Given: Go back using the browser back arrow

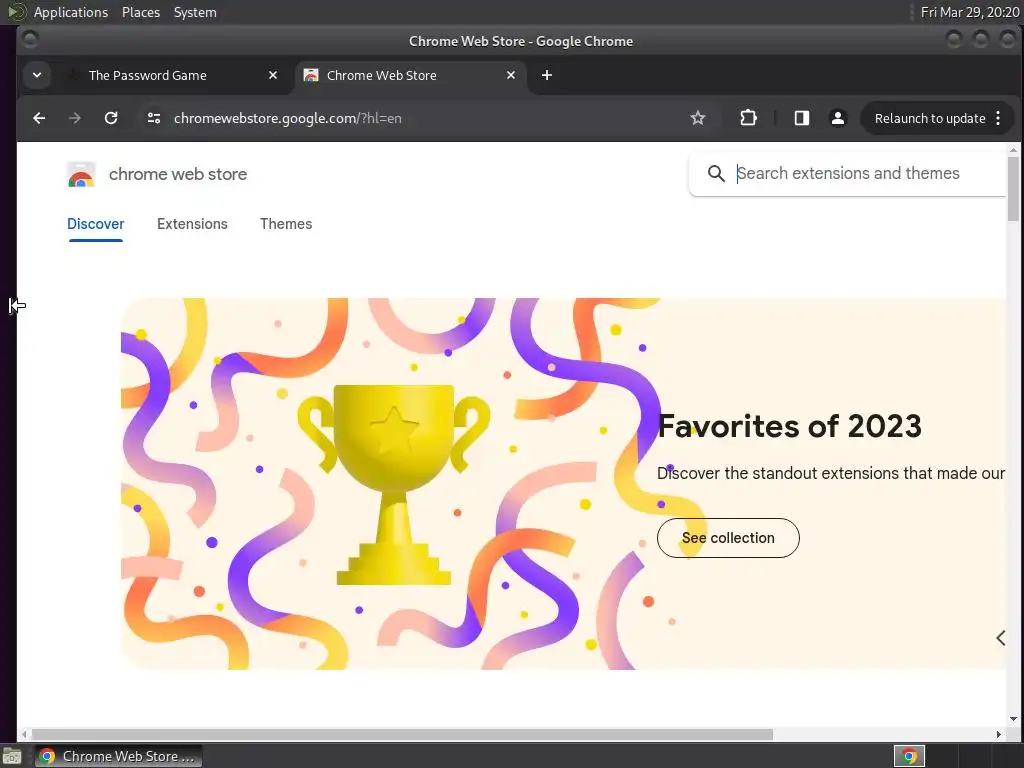Looking at the screenshot, I should 39,118.
